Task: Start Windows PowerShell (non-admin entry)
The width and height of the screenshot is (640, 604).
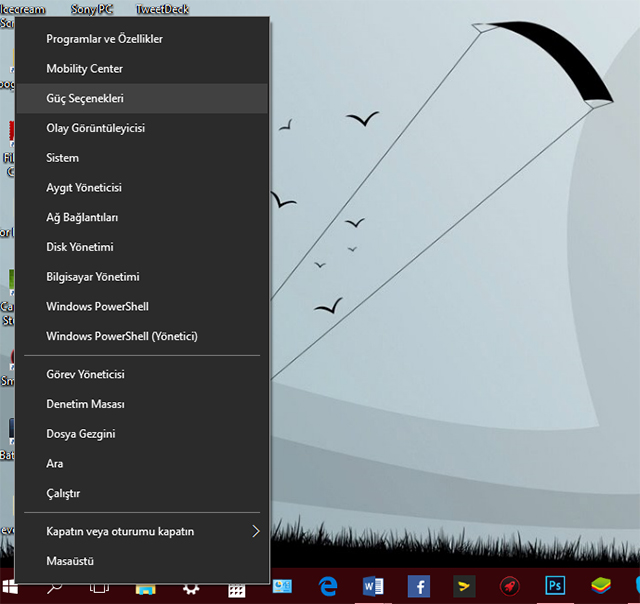Action: click(x=142, y=307)
